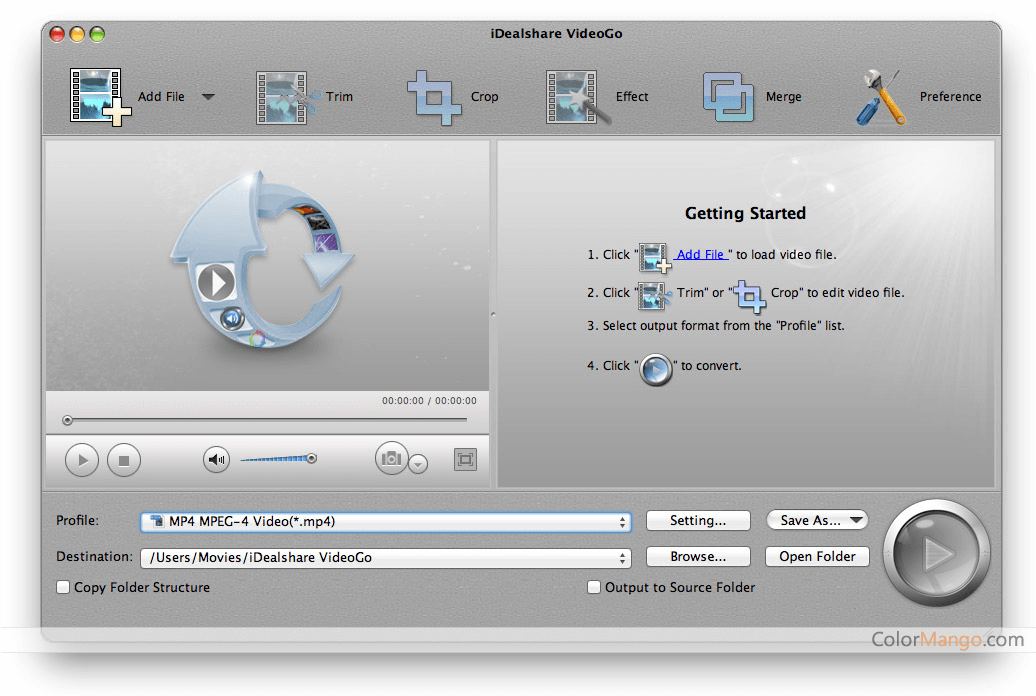Toggle full screen preview mode
Screen dimensions: 1036x696
pyautogui.click(x=465, y=460)
